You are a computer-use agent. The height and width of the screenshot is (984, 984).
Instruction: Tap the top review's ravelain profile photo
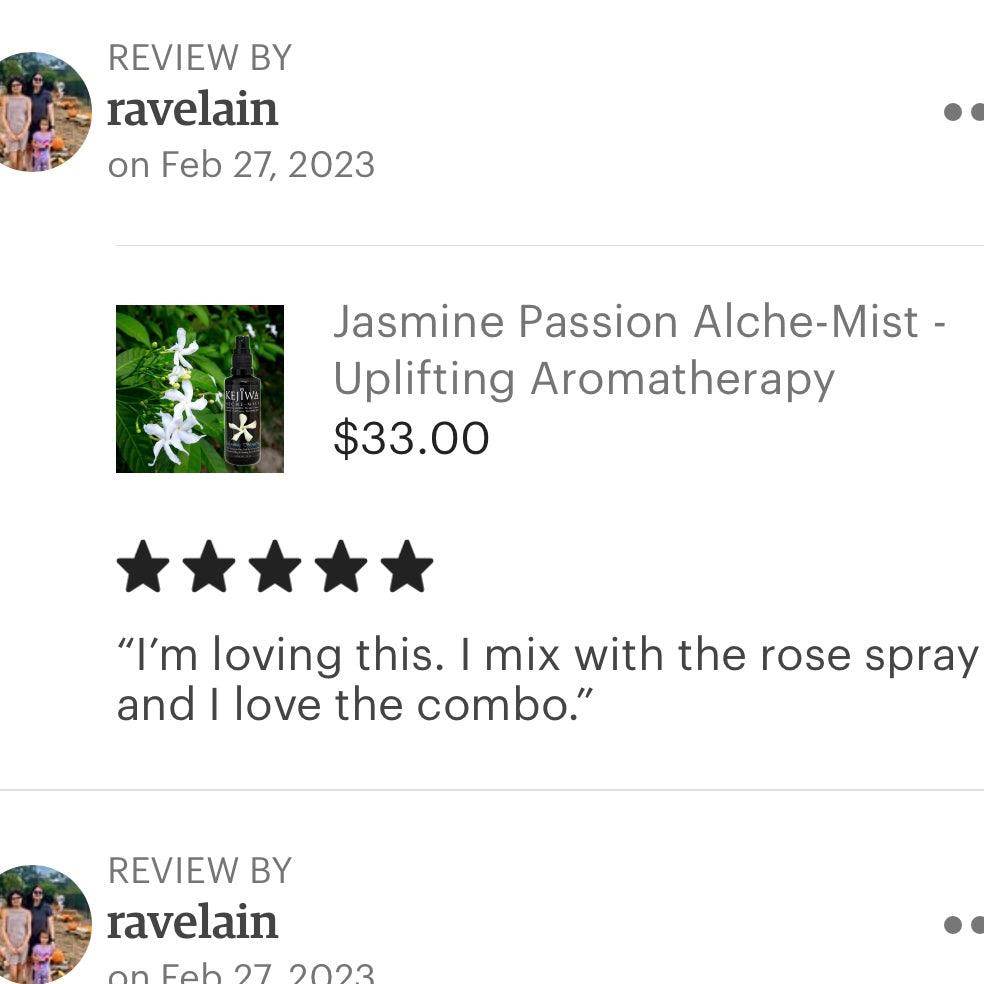tap(40, 111)
